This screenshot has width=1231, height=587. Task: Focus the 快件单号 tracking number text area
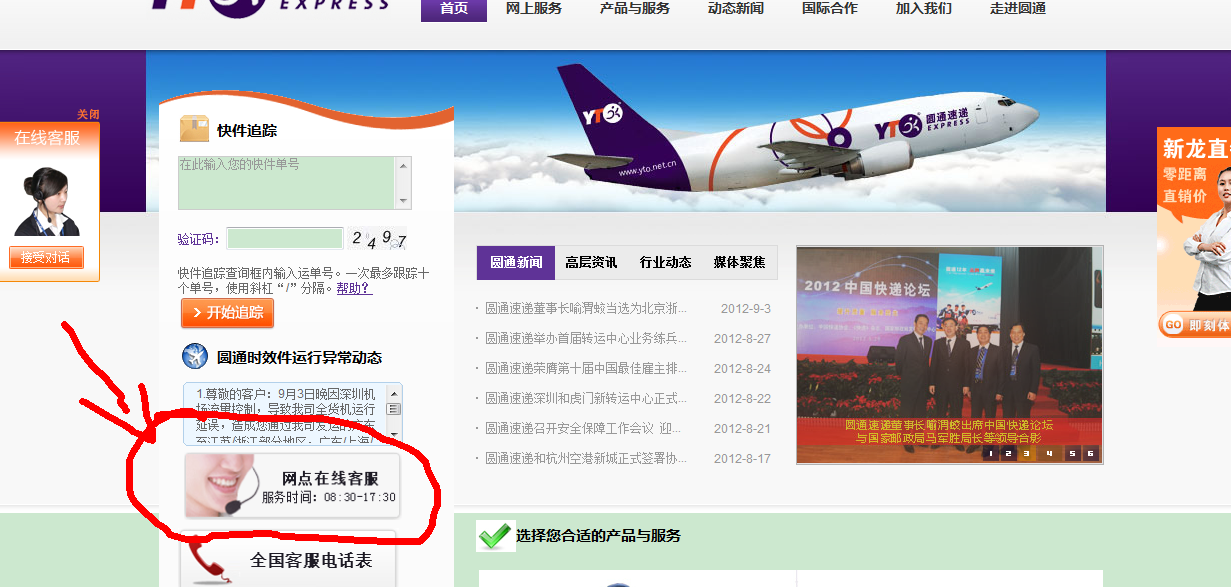(x=287, y=182)
